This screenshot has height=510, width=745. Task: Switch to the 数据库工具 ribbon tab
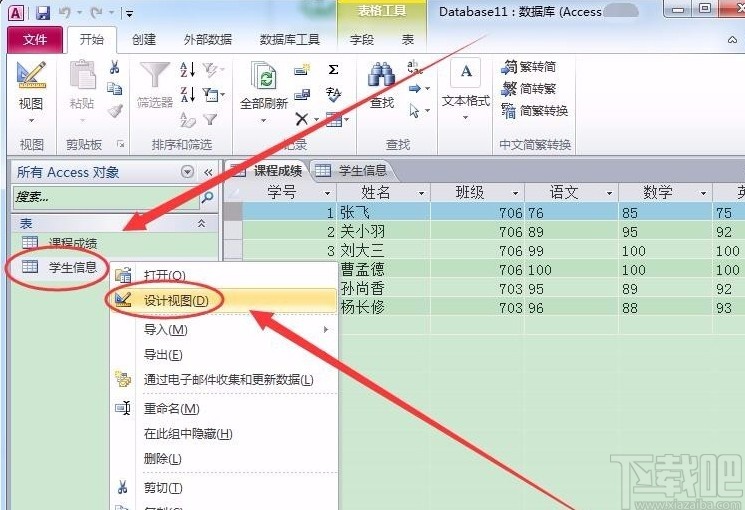click(289, 39)
